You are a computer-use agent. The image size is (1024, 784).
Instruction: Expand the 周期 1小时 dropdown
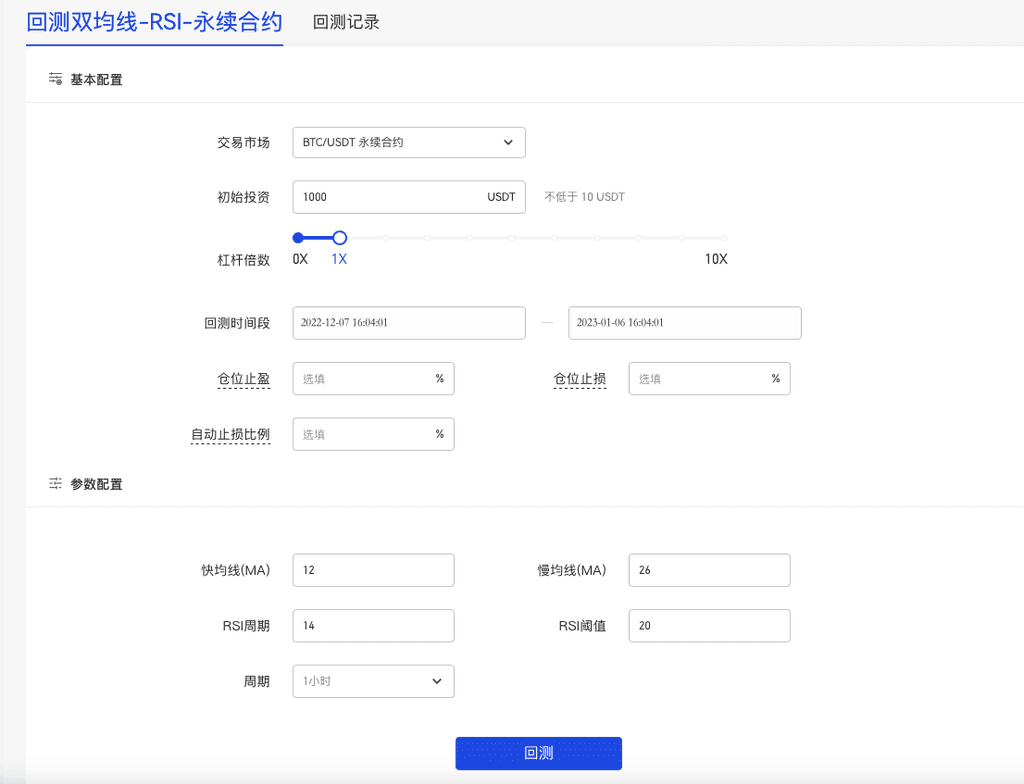pos(373,681)
